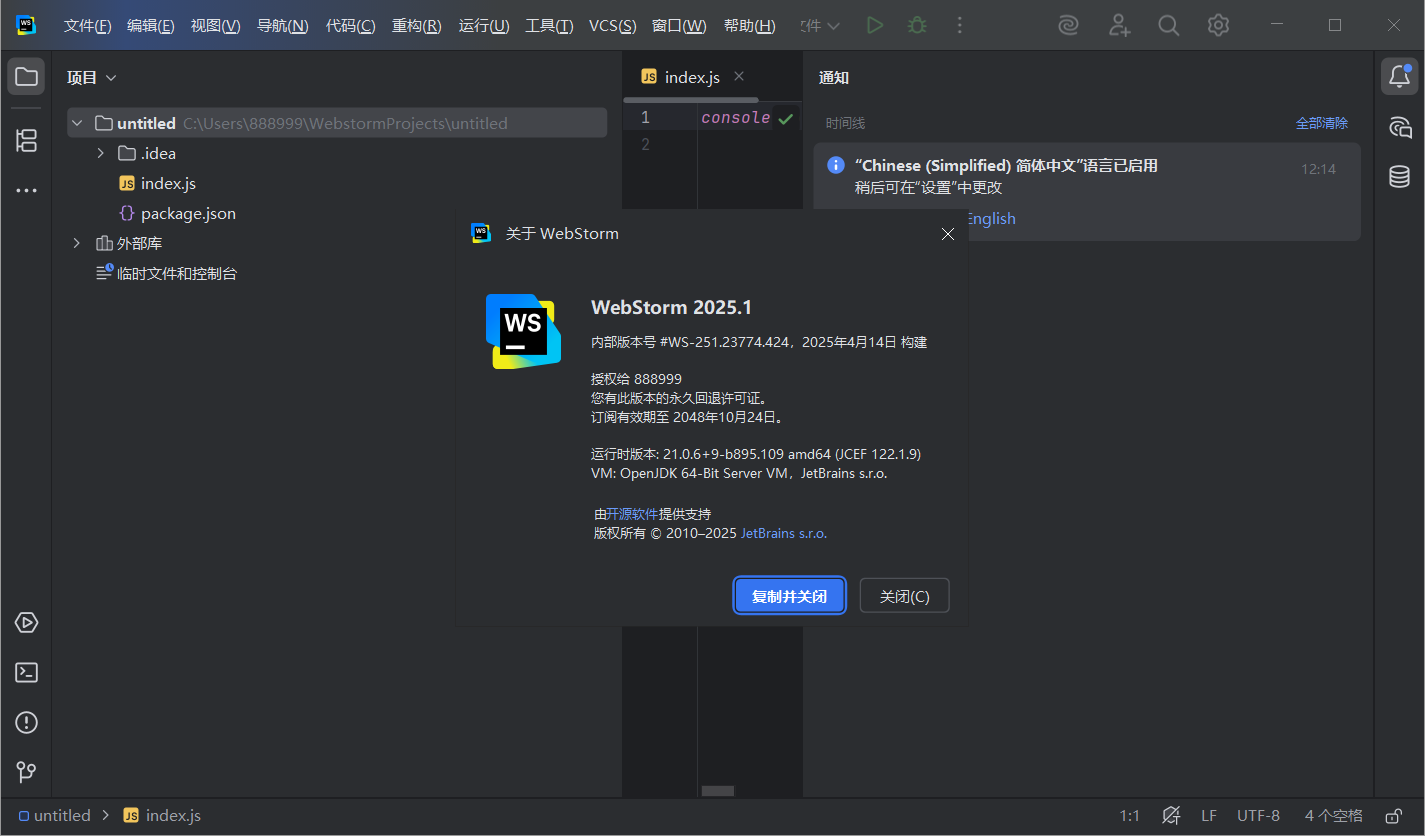Open the 编辑(E) menu

(x=150, y=26)
